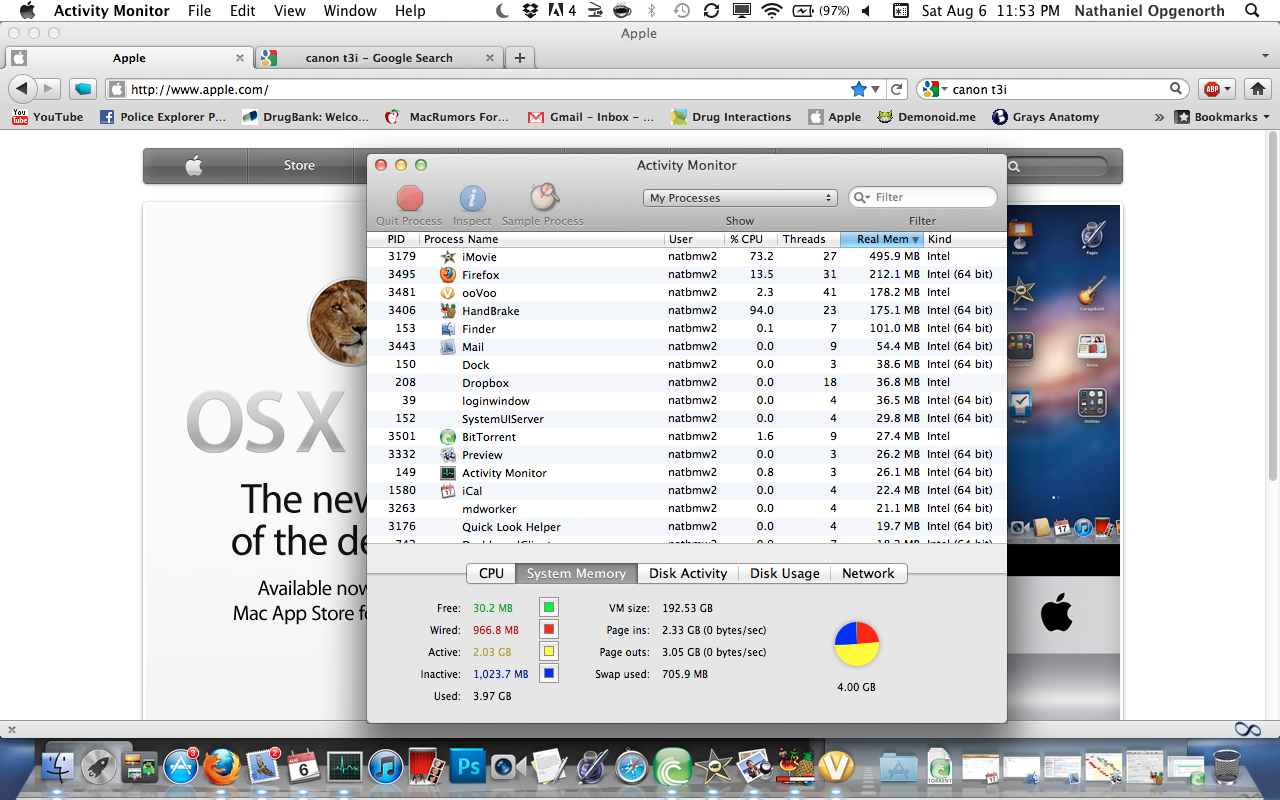Select the HandBrake icon in process list
The height and width of the screenshot is (800, 1280).
click(448, 311)
